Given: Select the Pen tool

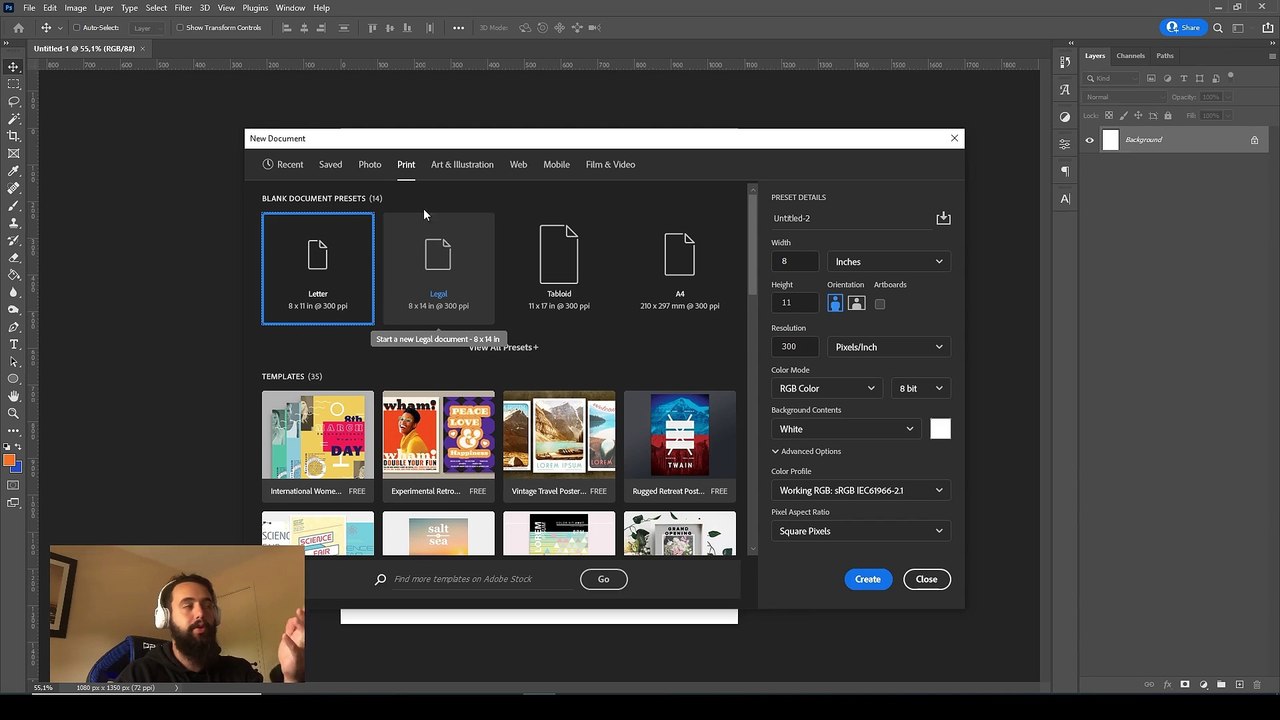Looking at the screenshot, I should pyautogui.click(x=13, y=327).
